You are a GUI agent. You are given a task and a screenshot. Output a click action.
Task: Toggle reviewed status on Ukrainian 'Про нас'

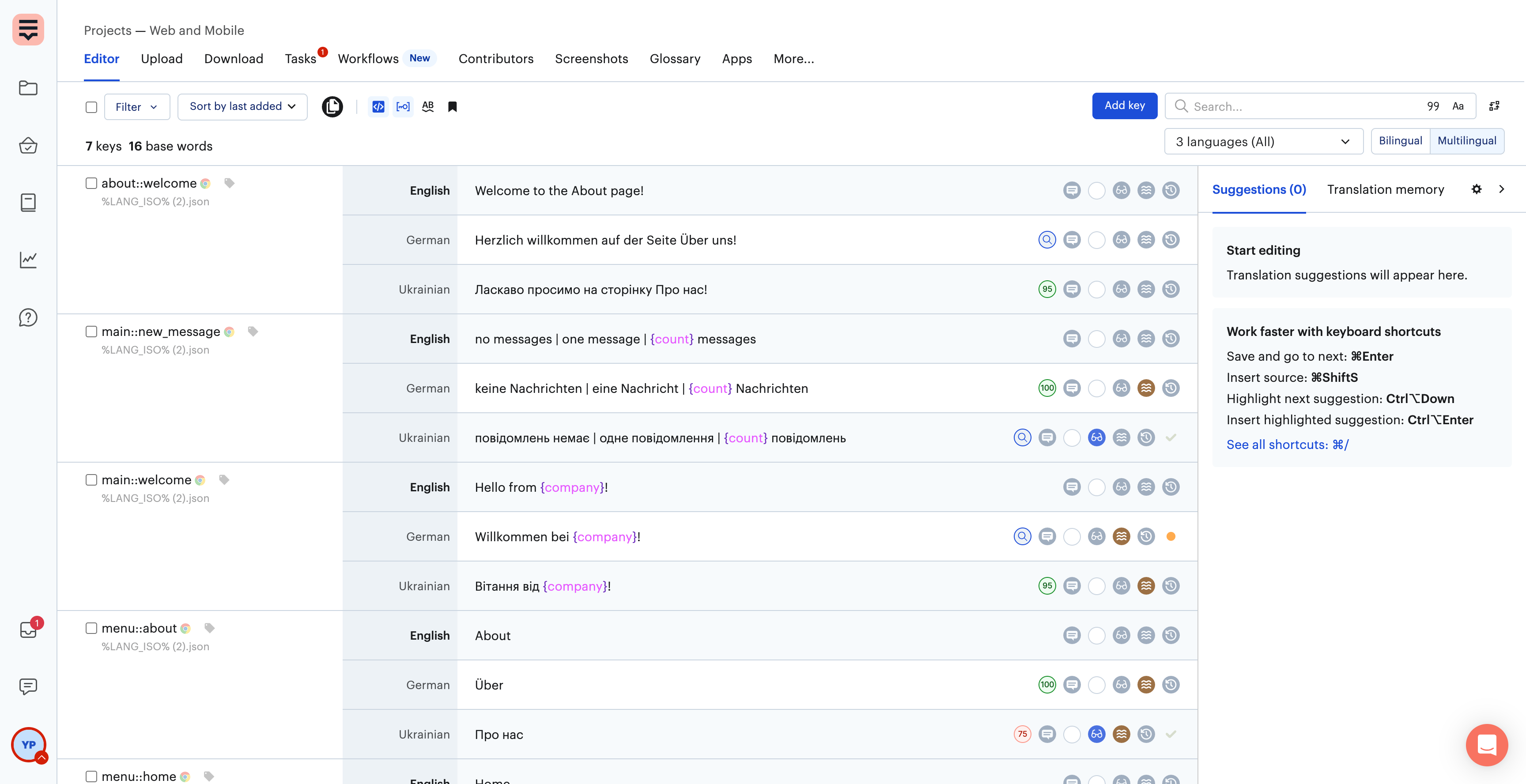[1096, 734]
